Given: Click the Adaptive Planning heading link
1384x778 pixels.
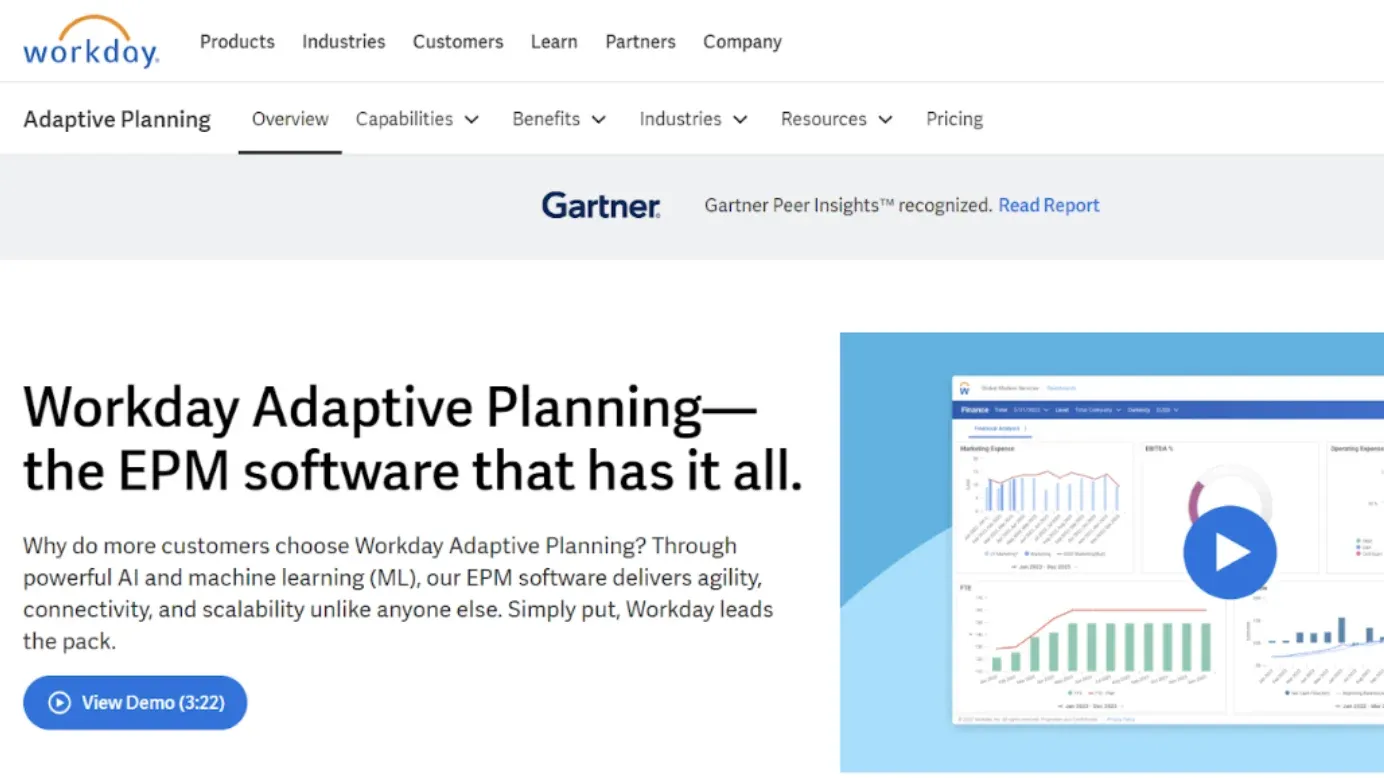Looking at the screenshot, I should coord(117,118).
